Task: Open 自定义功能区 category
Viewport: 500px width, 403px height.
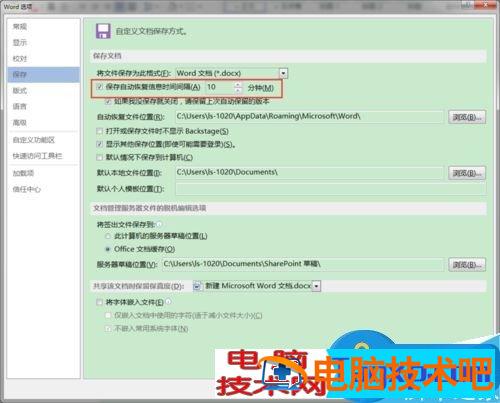Action: tap(34, 140)
